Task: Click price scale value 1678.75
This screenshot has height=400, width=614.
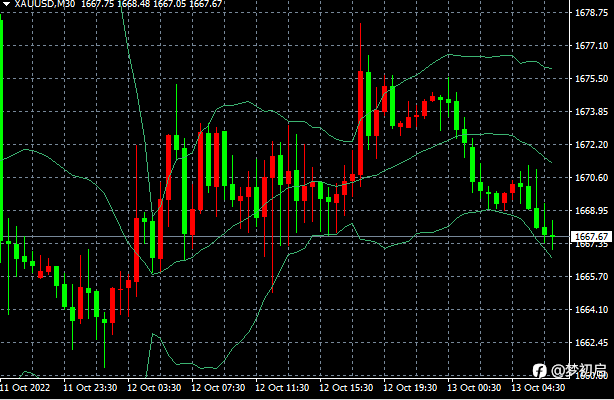Action: point(591,13)
